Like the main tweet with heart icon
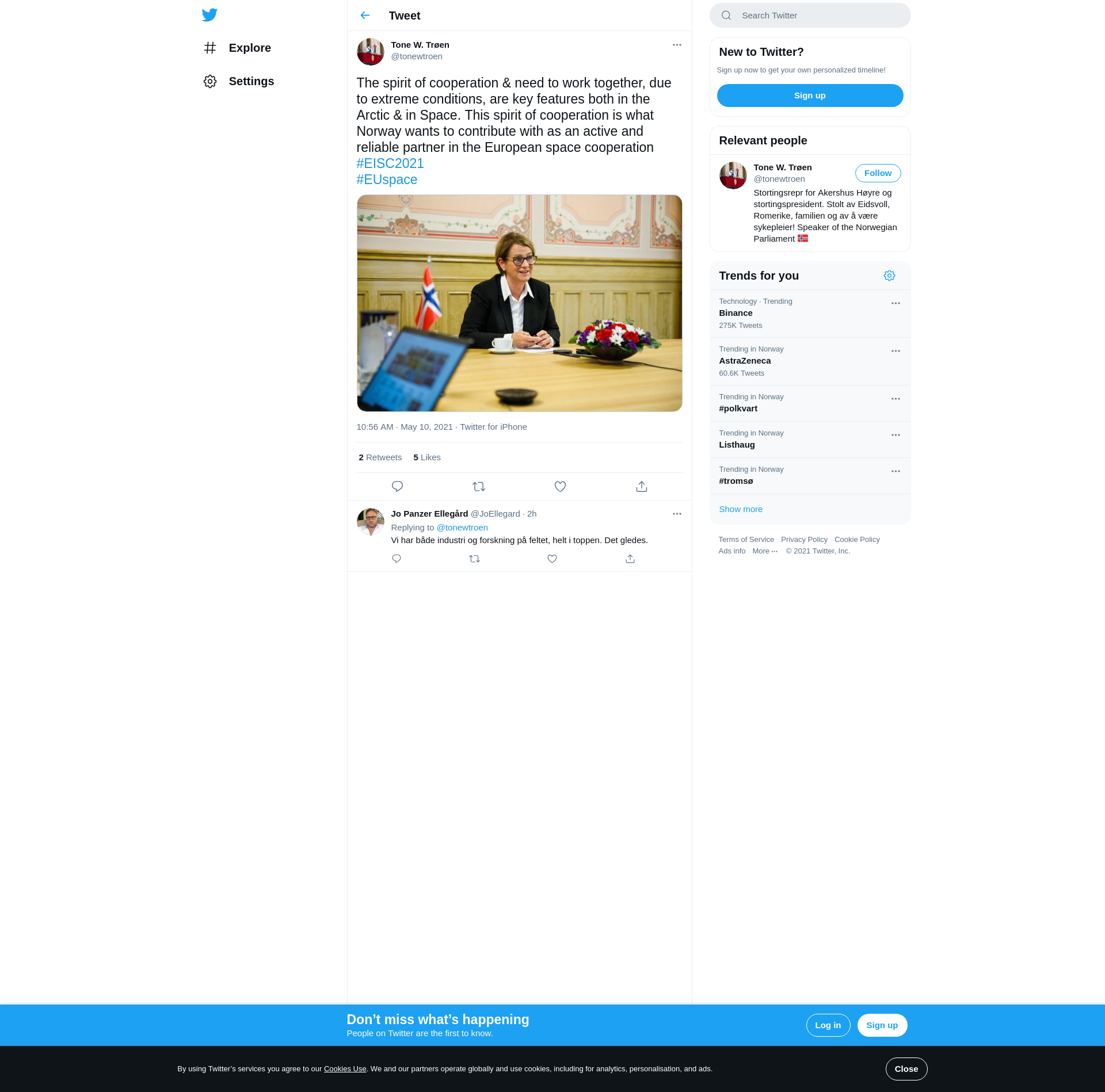The width and height of the screenshot is (1105, 1092). tap(560, 487)
